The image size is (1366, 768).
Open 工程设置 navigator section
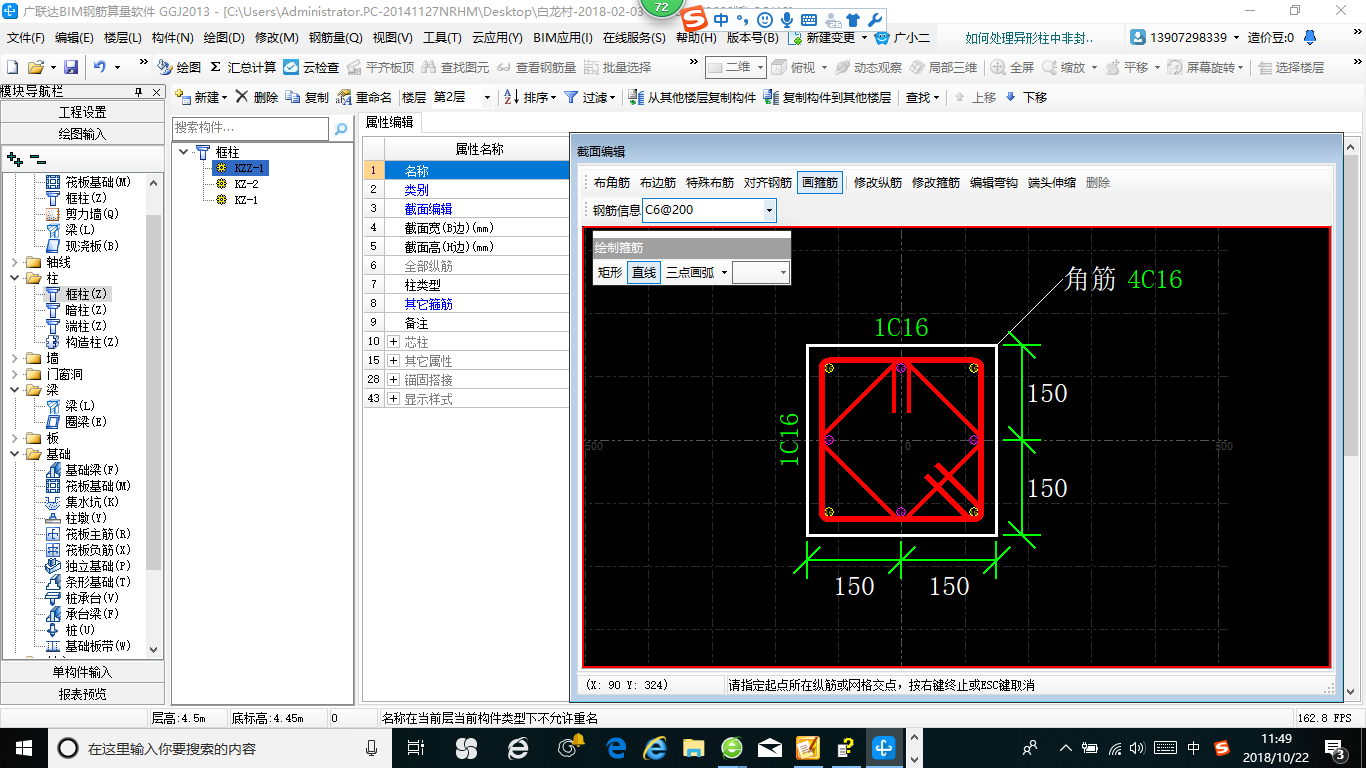[82, 112]
